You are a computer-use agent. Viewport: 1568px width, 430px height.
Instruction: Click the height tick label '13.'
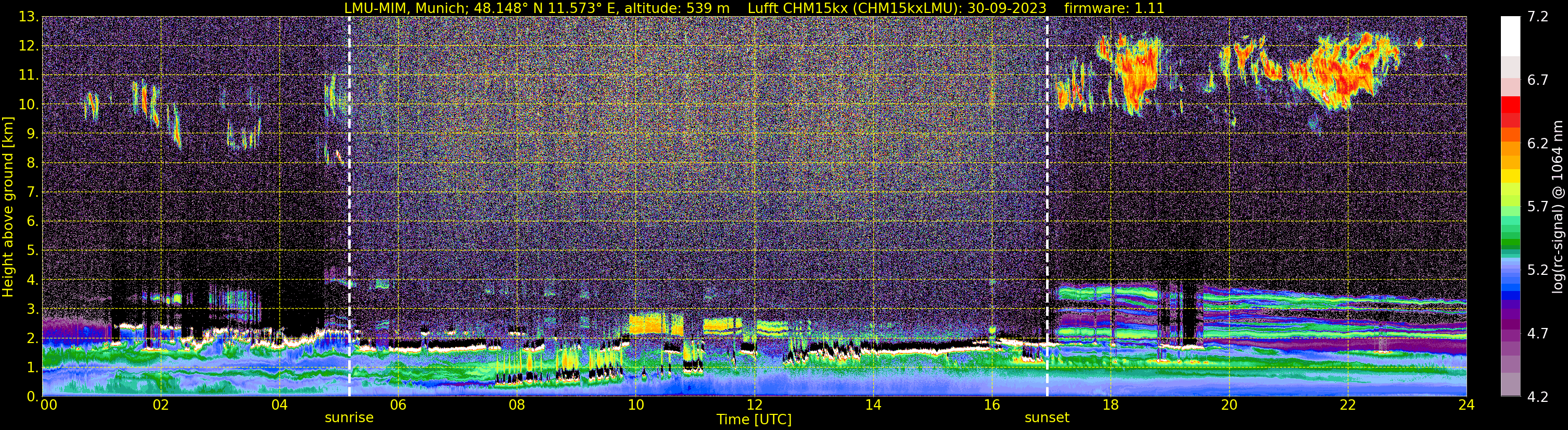click(x=28, y=17)
